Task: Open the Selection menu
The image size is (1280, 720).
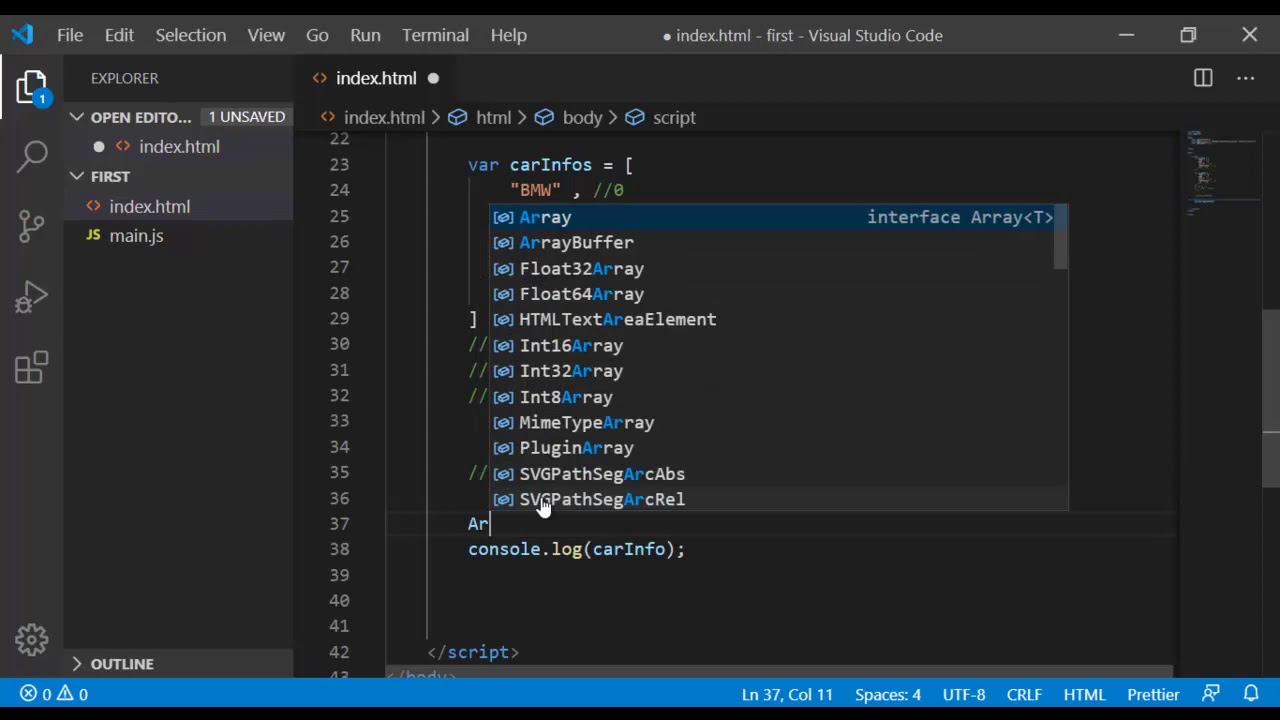Action: pos(190,35)
